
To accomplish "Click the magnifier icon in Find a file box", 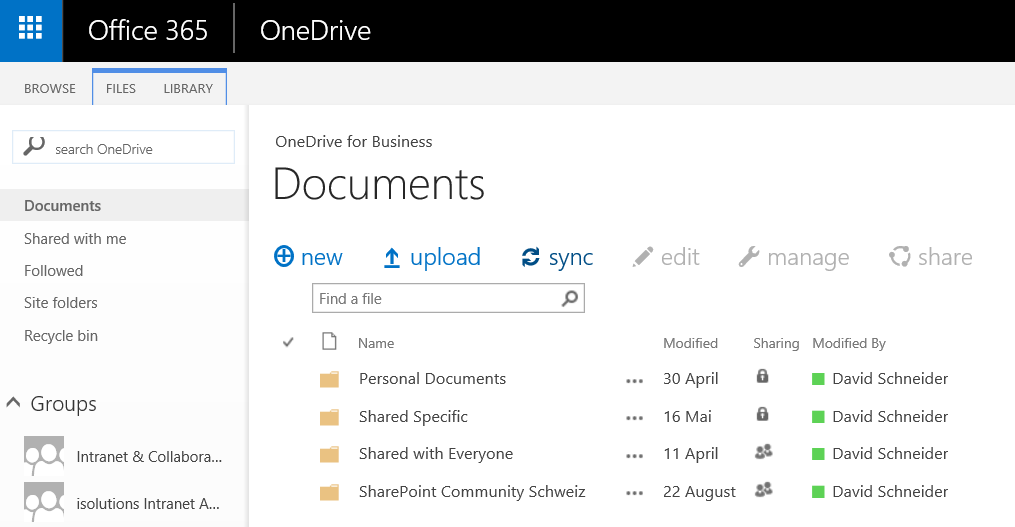I will tap(570, 298).
